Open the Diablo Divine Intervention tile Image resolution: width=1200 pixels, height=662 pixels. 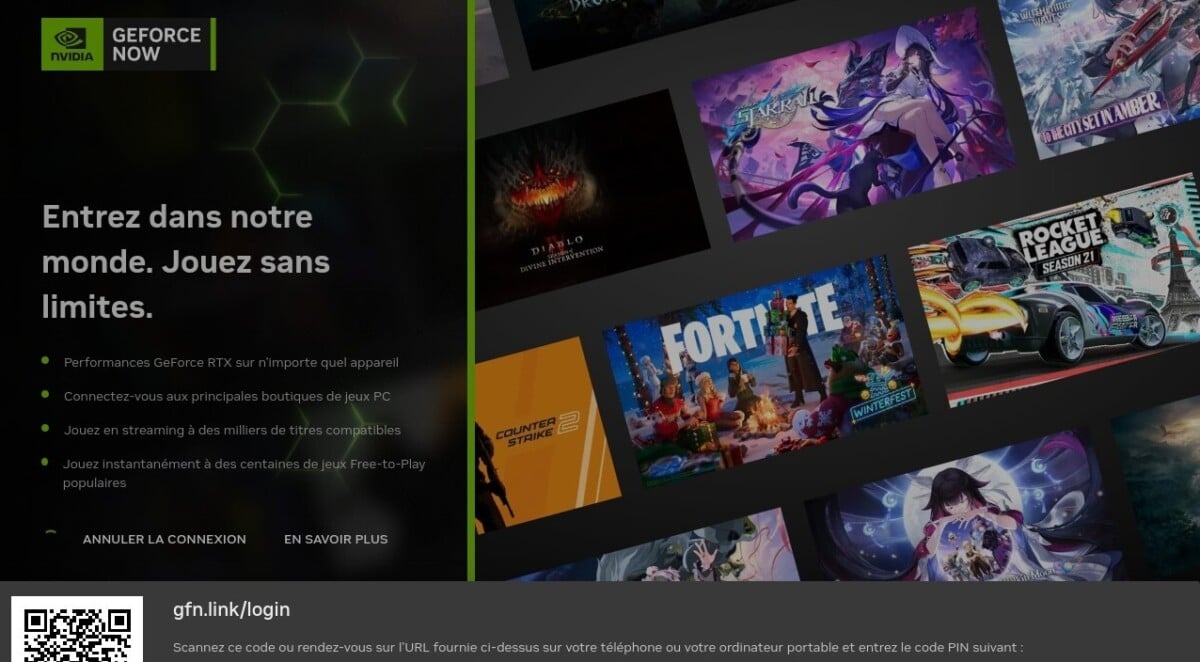pos(580,200)
